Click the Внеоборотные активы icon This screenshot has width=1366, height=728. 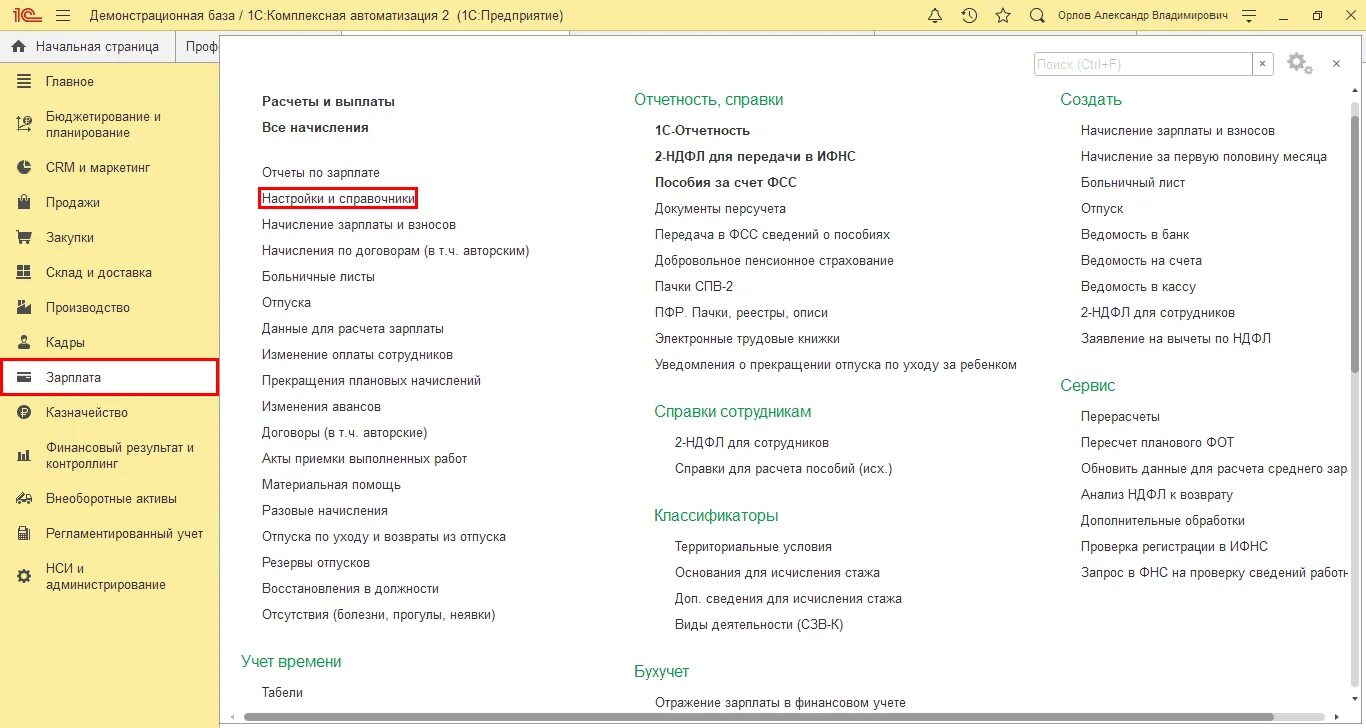(25, 498)
